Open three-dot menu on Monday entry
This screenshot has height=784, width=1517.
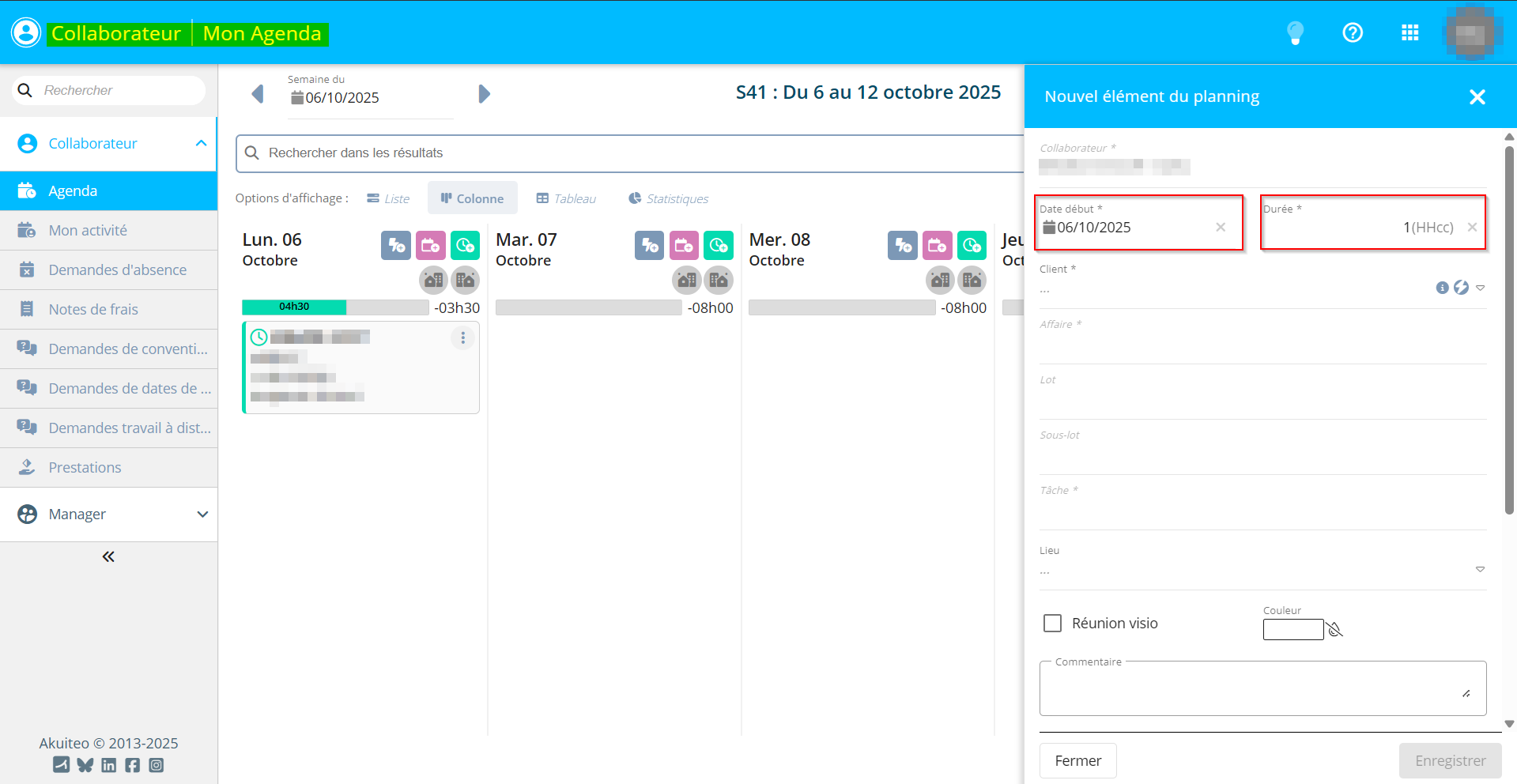coord(462,338)
